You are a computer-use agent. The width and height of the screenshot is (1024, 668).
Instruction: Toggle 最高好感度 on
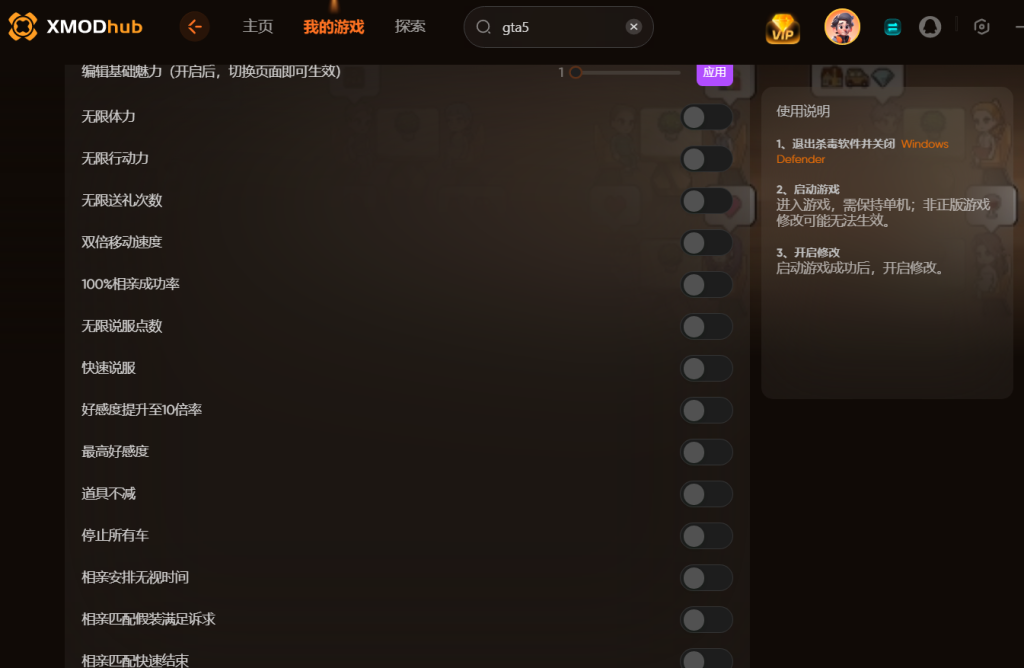tap(707, 452)
